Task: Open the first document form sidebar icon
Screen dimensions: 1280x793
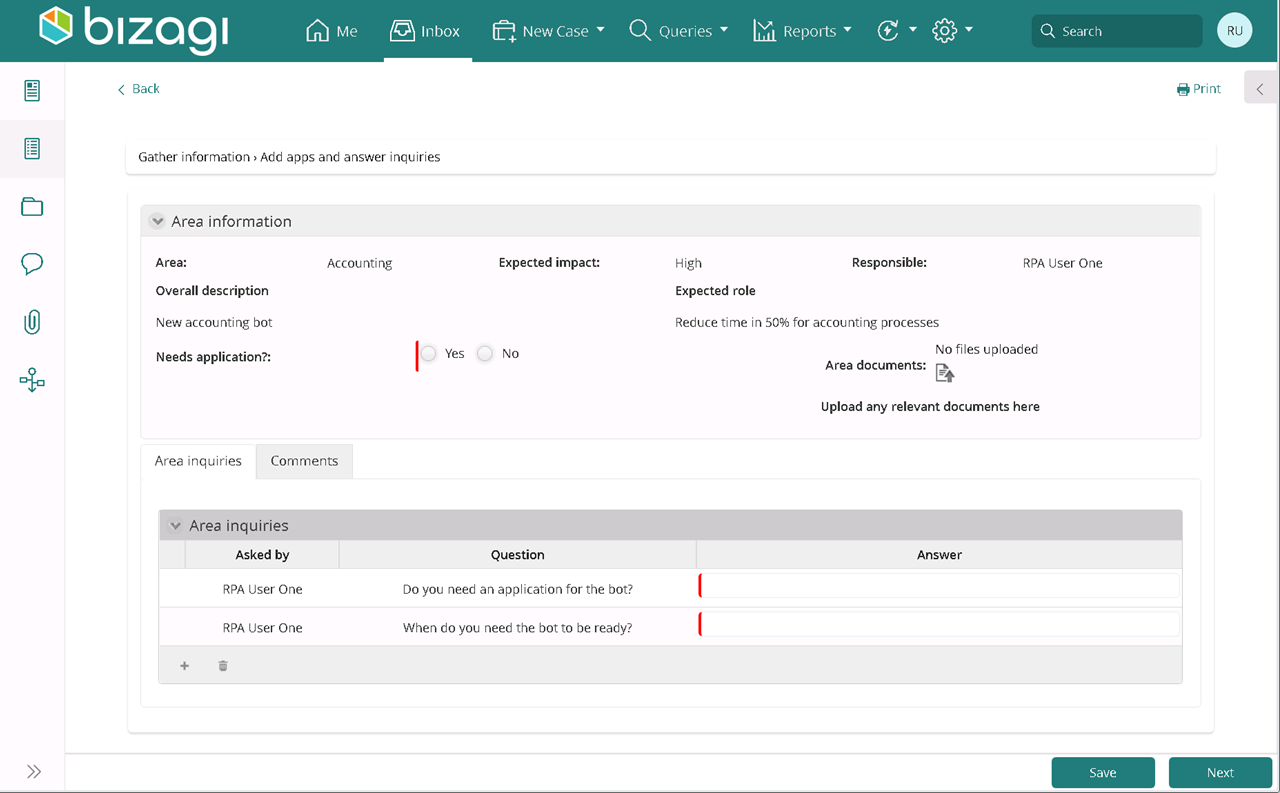Action: pyautogui.click(x=32, y=91)
